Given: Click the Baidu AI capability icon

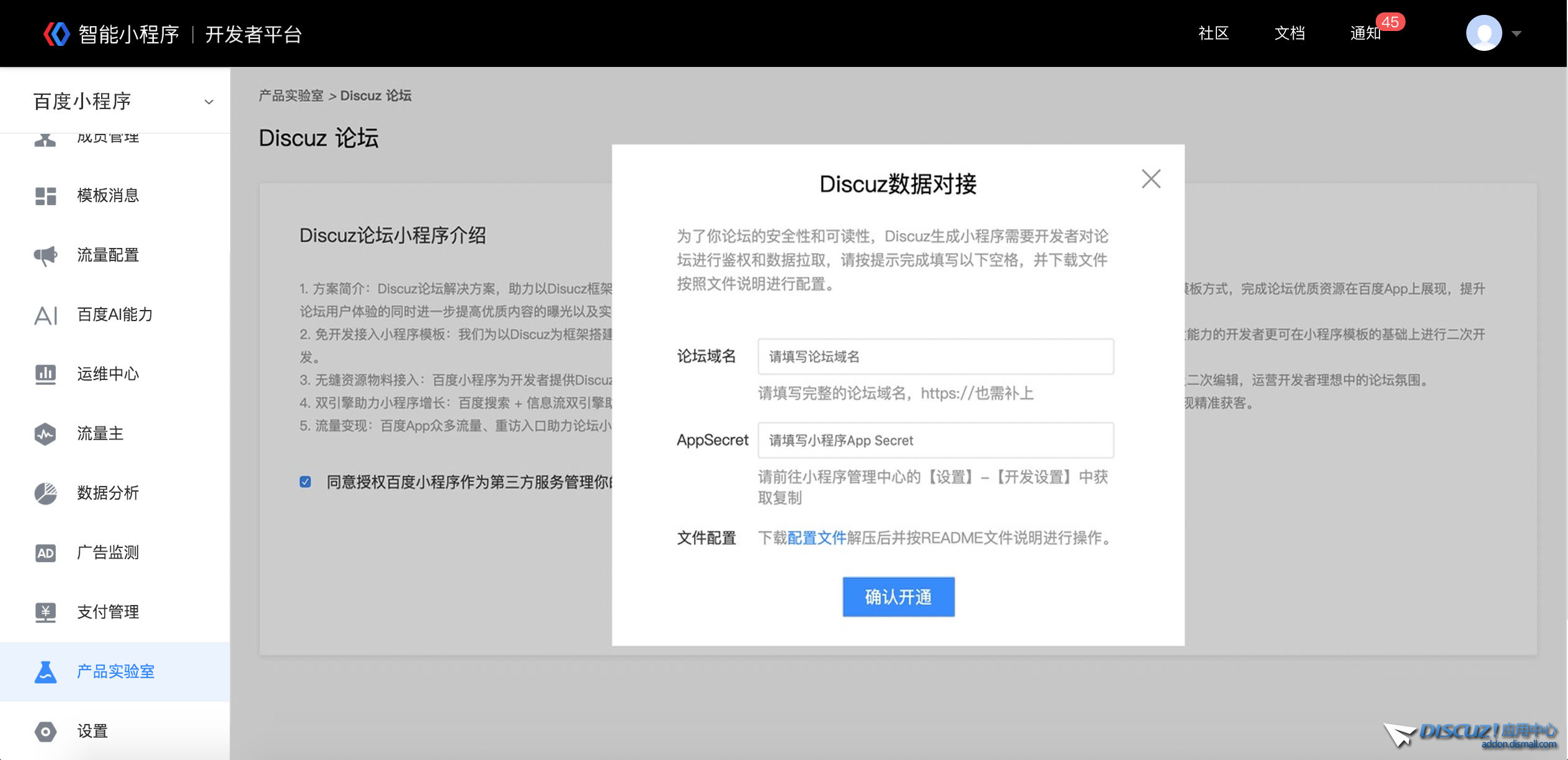Looking at the screenshot, I should 45,315.
